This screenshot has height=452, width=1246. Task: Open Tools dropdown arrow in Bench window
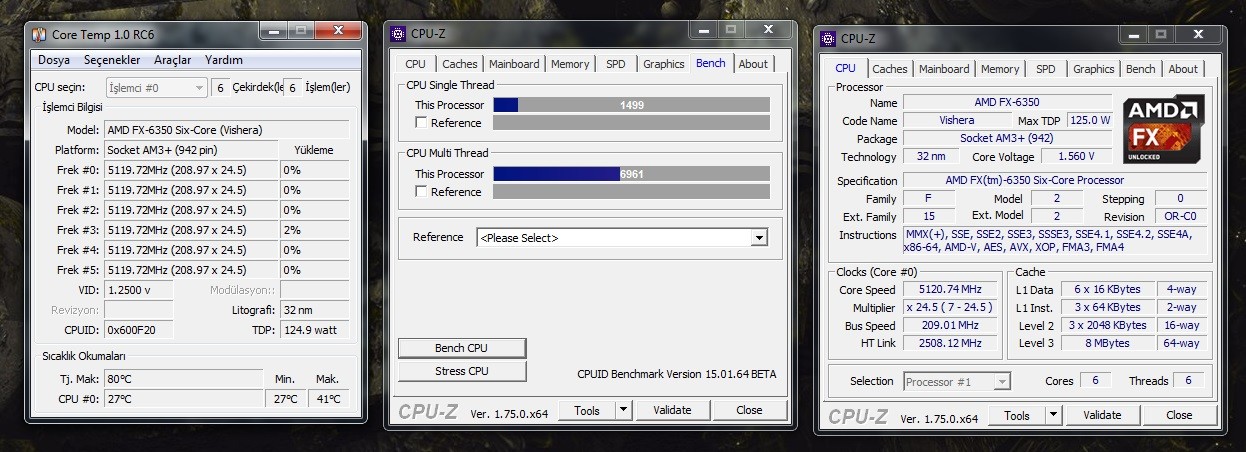[x=623, y=410]
